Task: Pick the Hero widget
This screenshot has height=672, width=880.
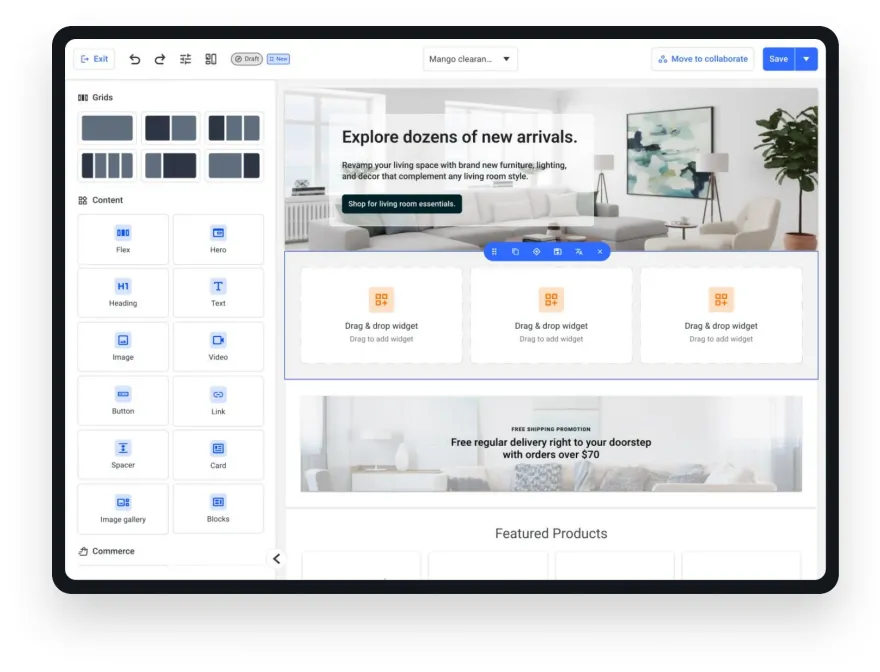Action: (x=218, y=240)
